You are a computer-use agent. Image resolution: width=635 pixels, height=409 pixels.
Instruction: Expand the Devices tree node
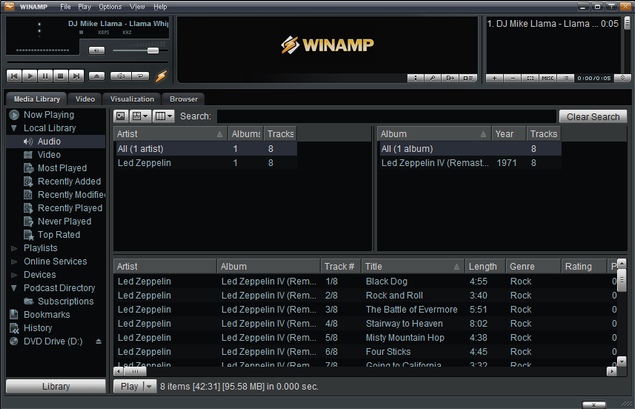click(x=14, y=275)
